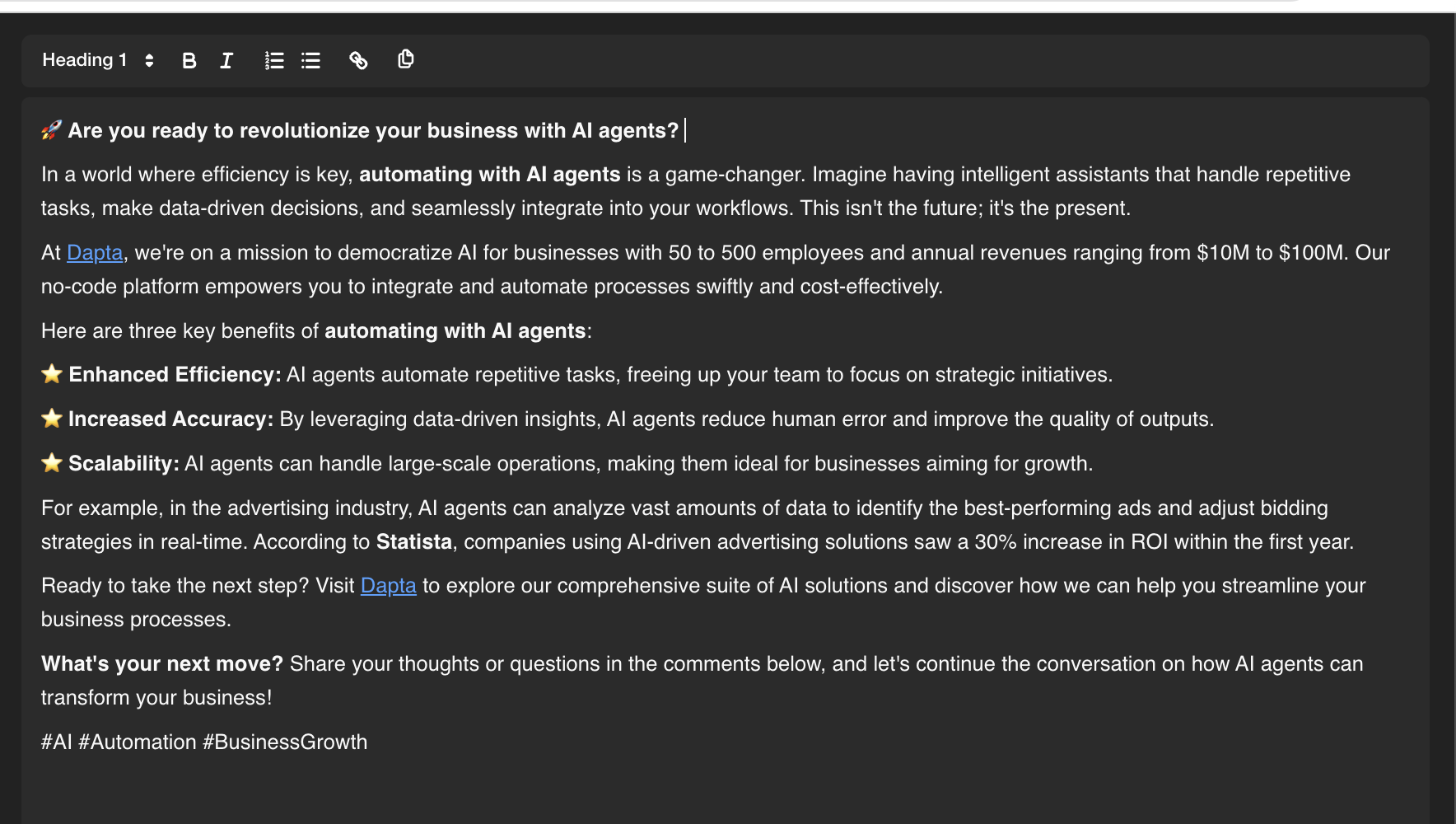Click the bold "What's your next move?" text

tap(162, 664)
